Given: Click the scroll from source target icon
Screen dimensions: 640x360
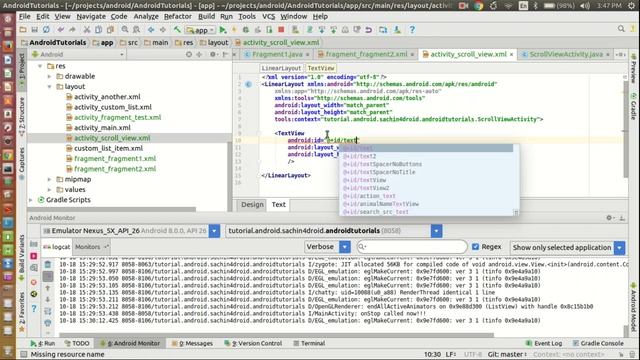Looking at the screenshot, I should [189, 54].
